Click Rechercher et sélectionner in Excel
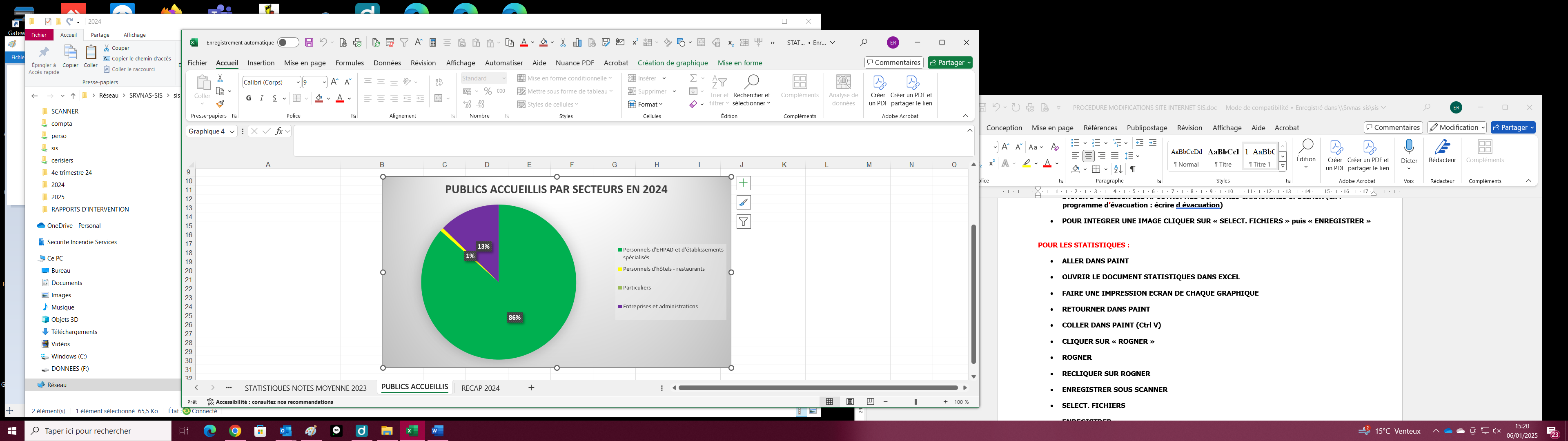This screenshot has width=1568, height=441. point(752,91)
